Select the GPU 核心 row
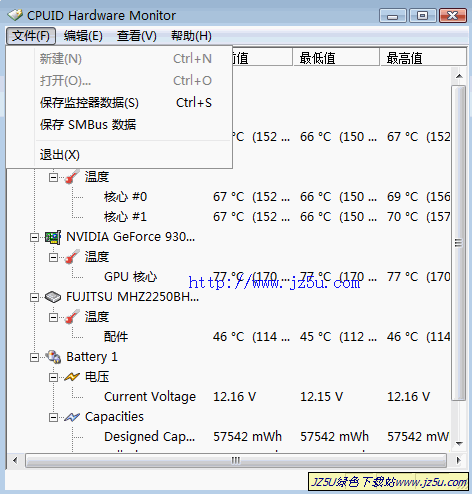Image resolution: width=472 pixels, height=494 pixels. pyautogui.click(x=130, y=277)
